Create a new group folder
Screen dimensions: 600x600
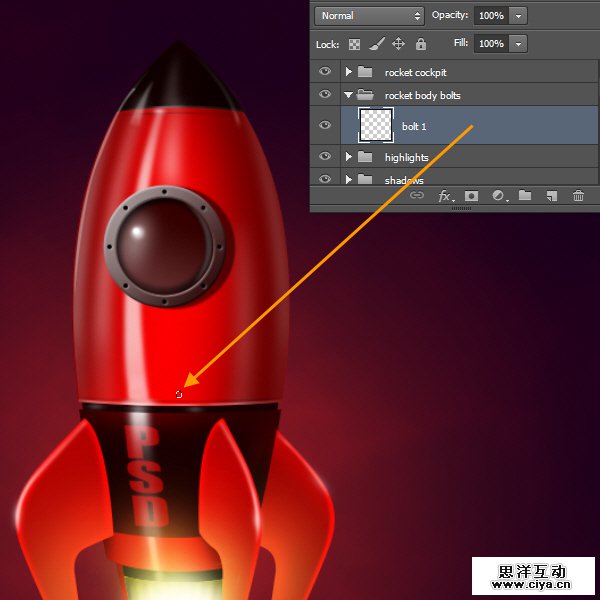pos(525,196)
